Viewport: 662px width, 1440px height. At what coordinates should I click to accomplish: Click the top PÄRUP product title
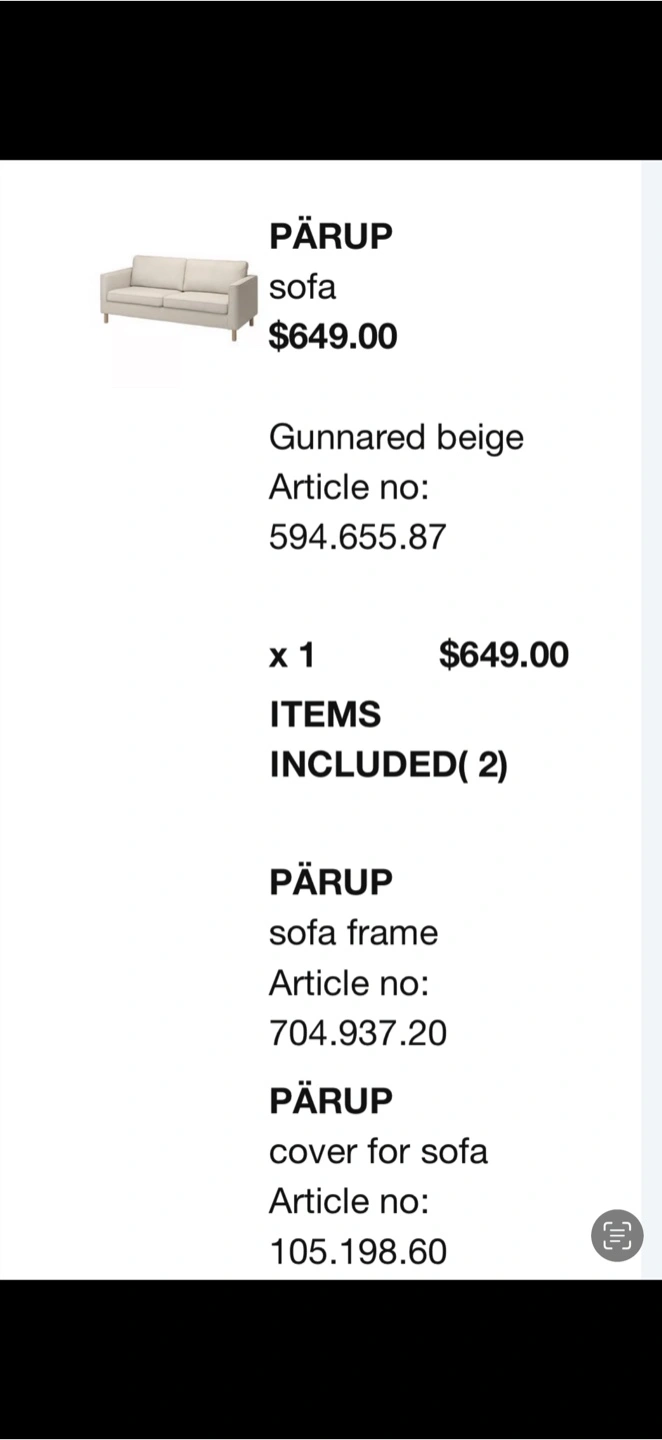(x=331, y=237)
